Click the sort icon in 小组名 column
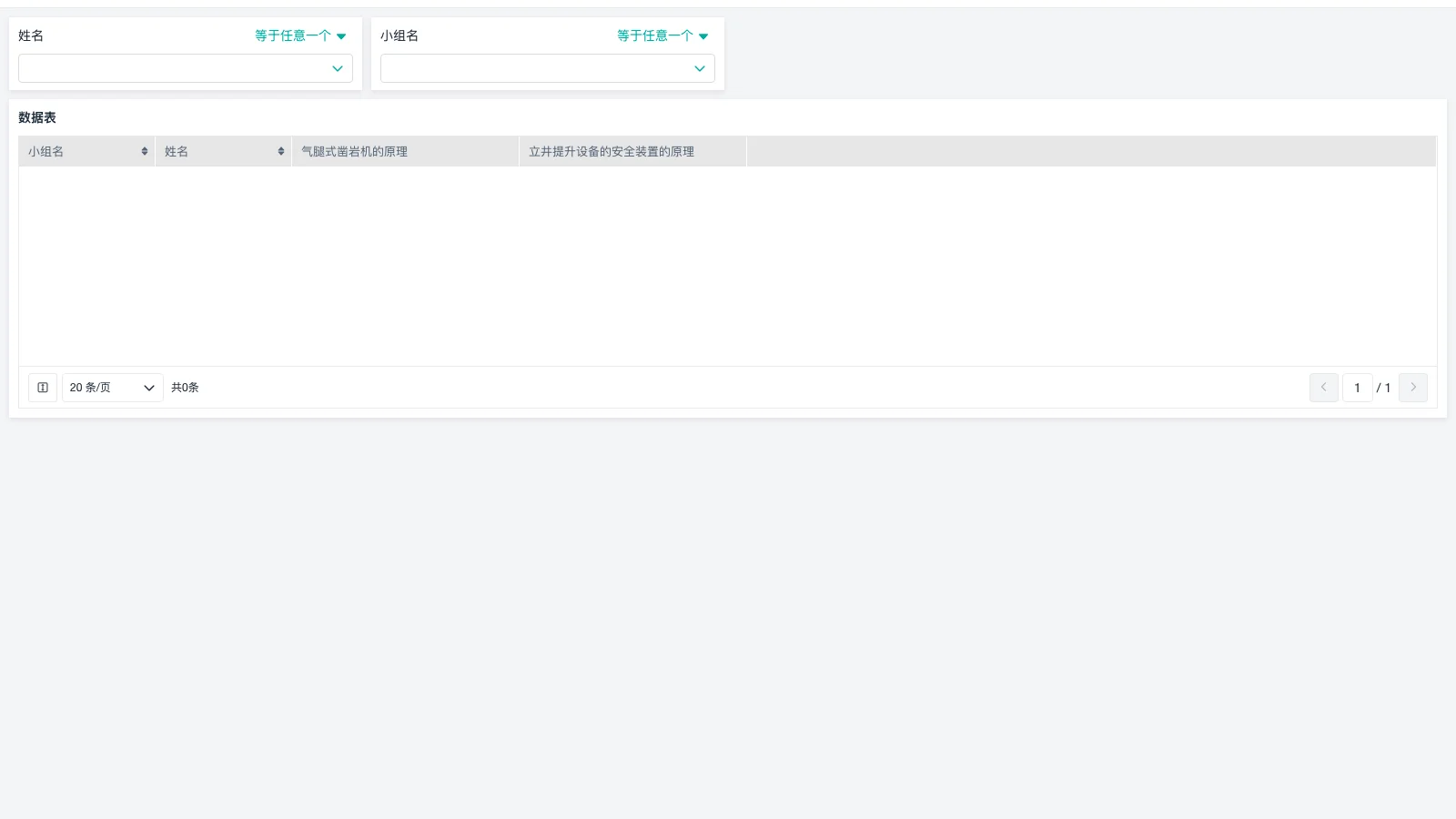Screen dimensions: 1456x819 tap(145, 151)
